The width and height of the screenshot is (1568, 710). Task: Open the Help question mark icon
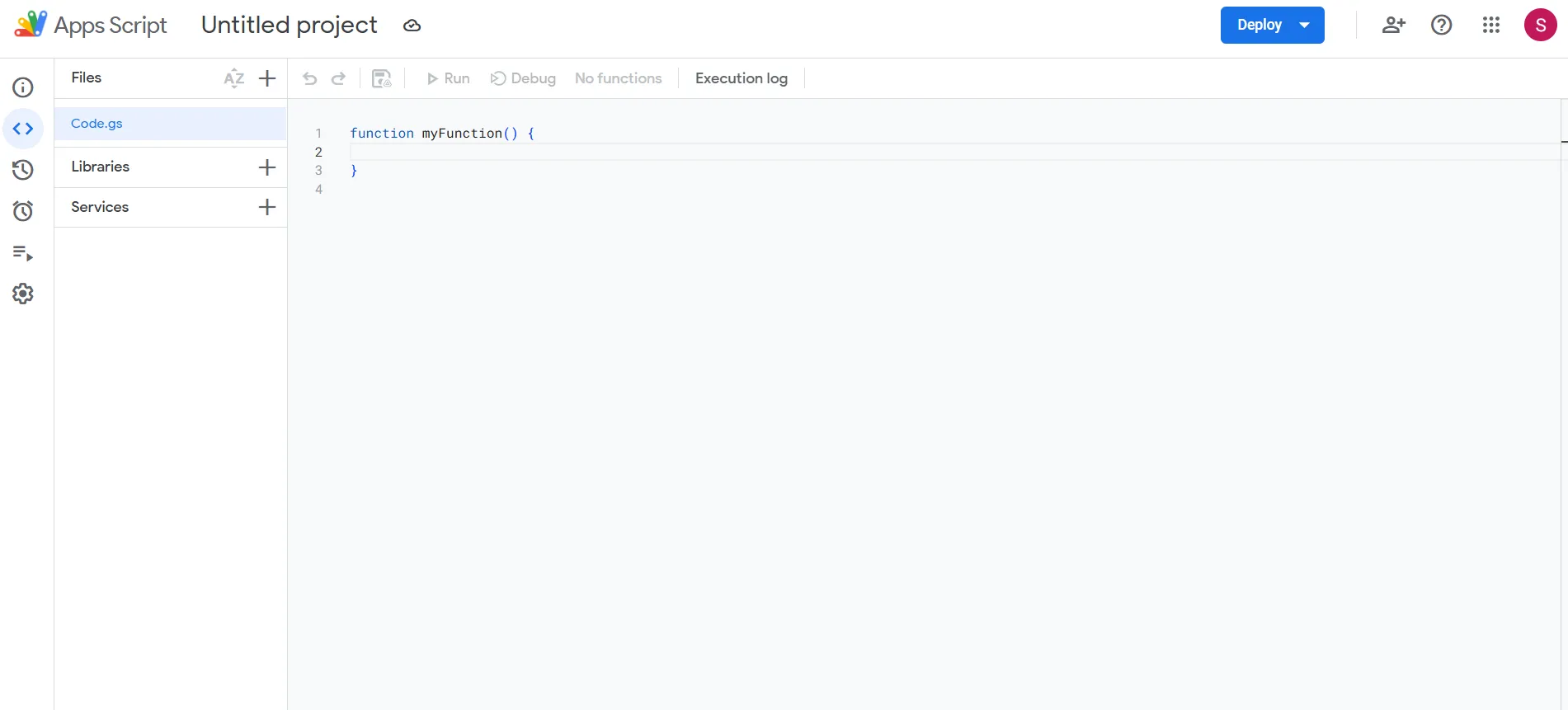[x=1442, y=25]
